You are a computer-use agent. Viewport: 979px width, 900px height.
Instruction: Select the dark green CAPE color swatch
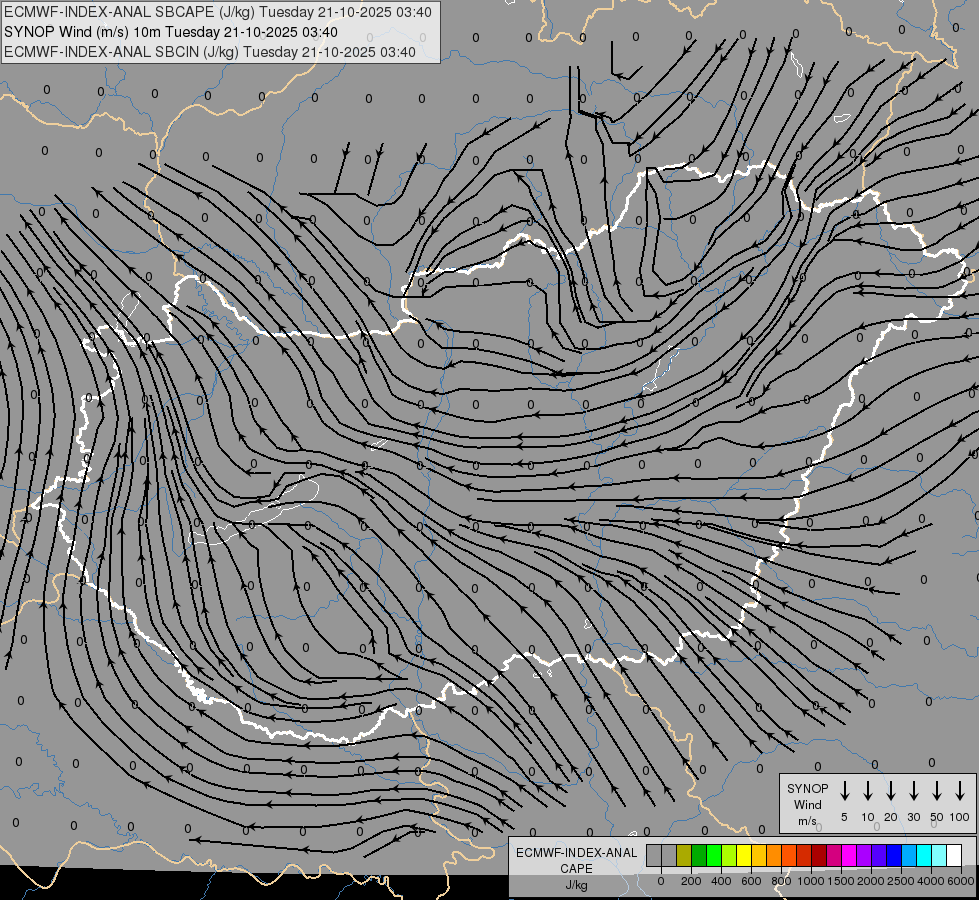699,856
